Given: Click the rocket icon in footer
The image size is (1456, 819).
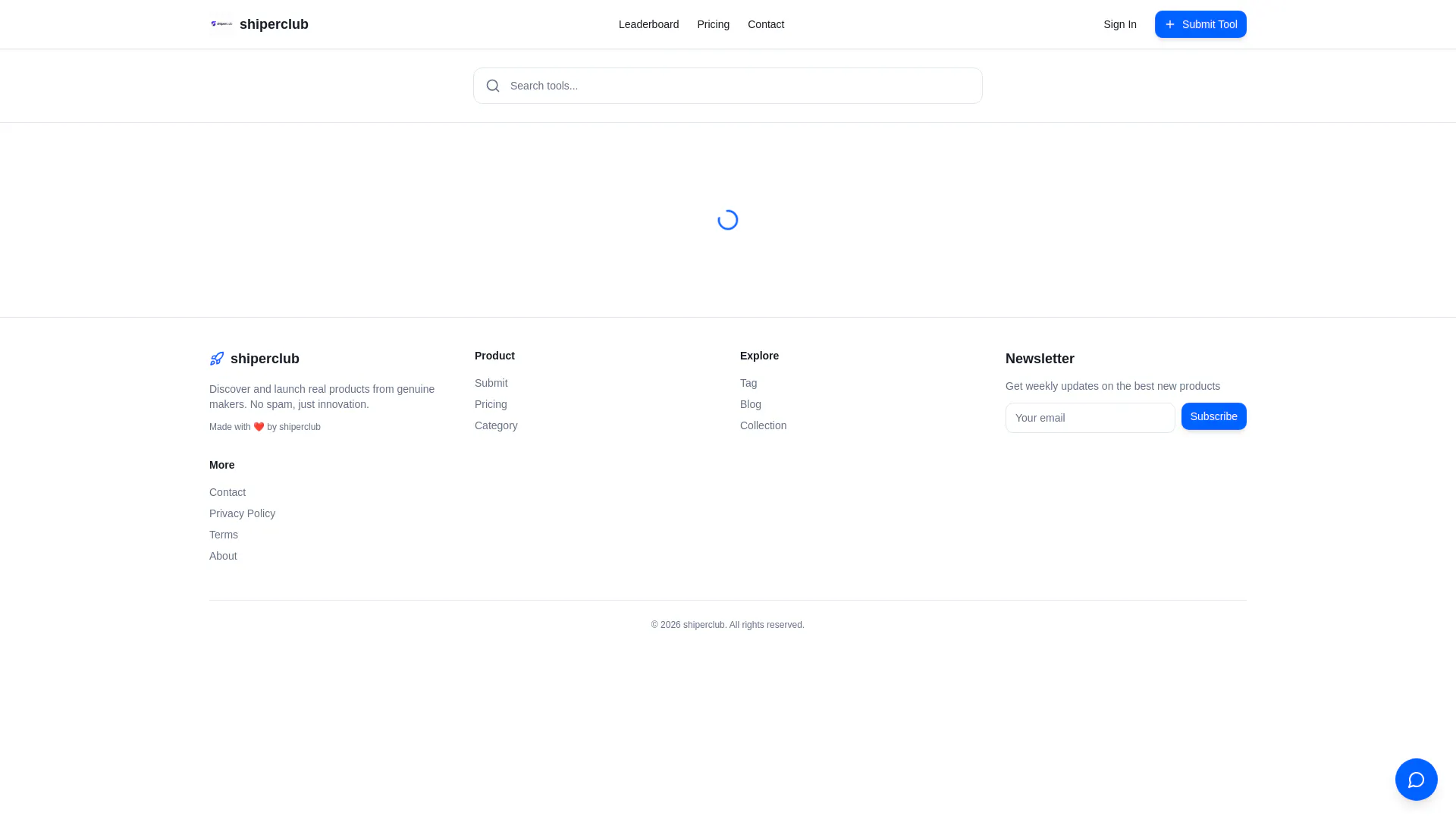Looking at the screenshot, I should point(217,359).
